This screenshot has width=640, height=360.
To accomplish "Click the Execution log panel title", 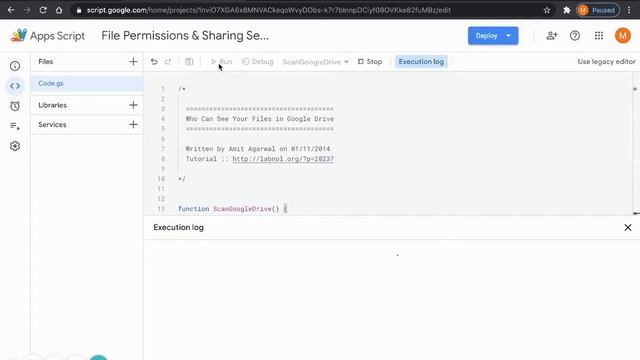I will pyautogui.click(x=178, y=227).
